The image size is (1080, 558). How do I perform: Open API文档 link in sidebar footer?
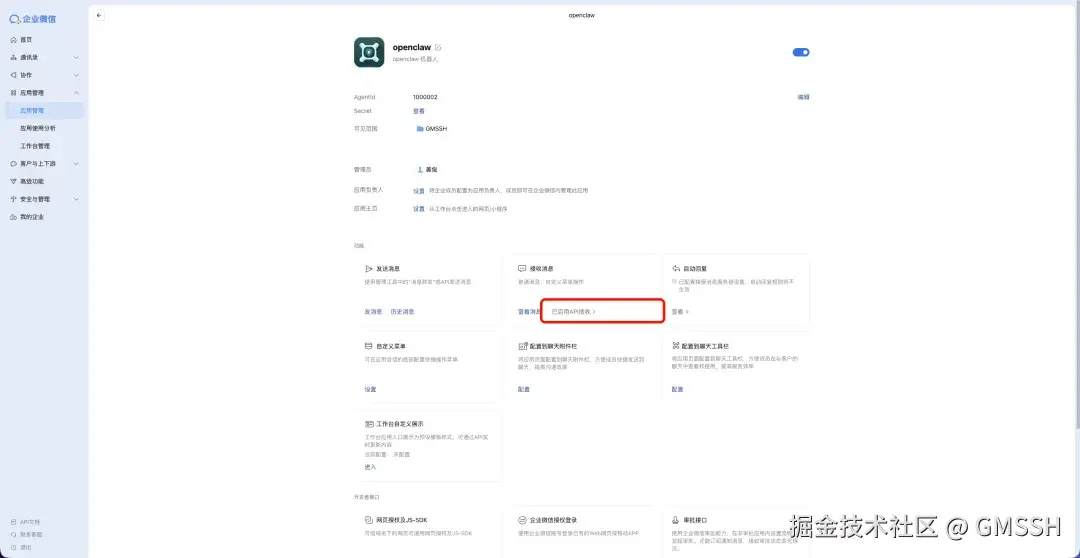coord(30,522)
